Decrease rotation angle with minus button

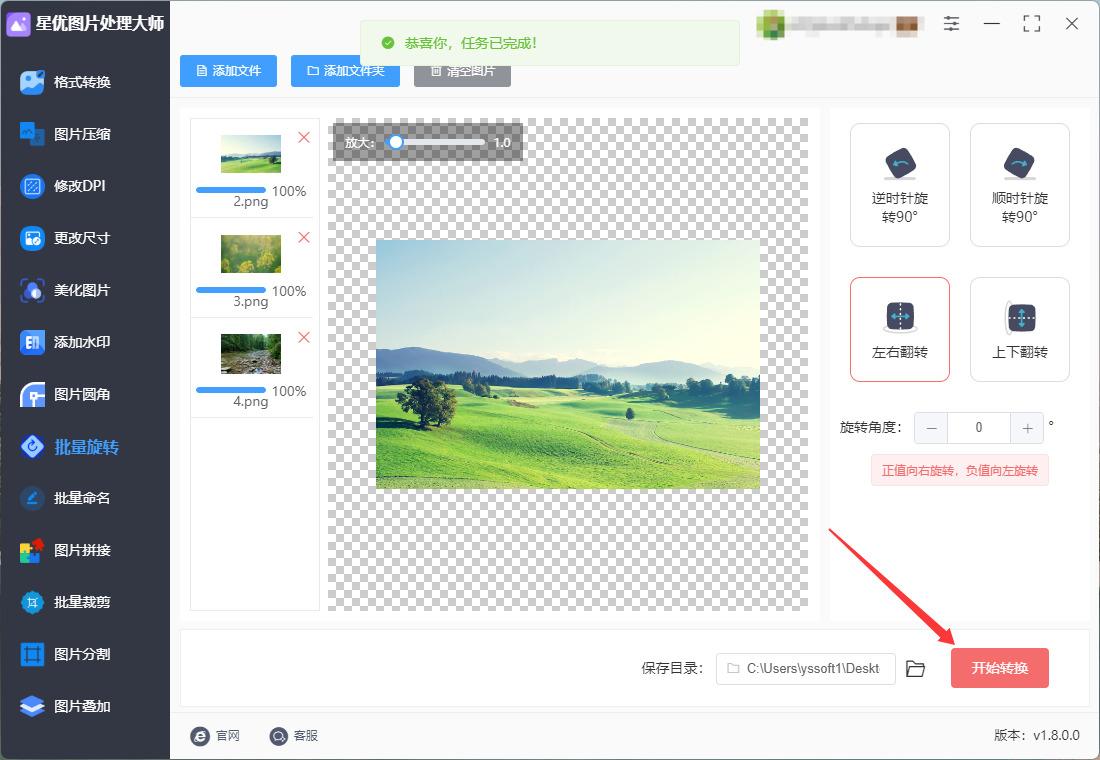931,428
